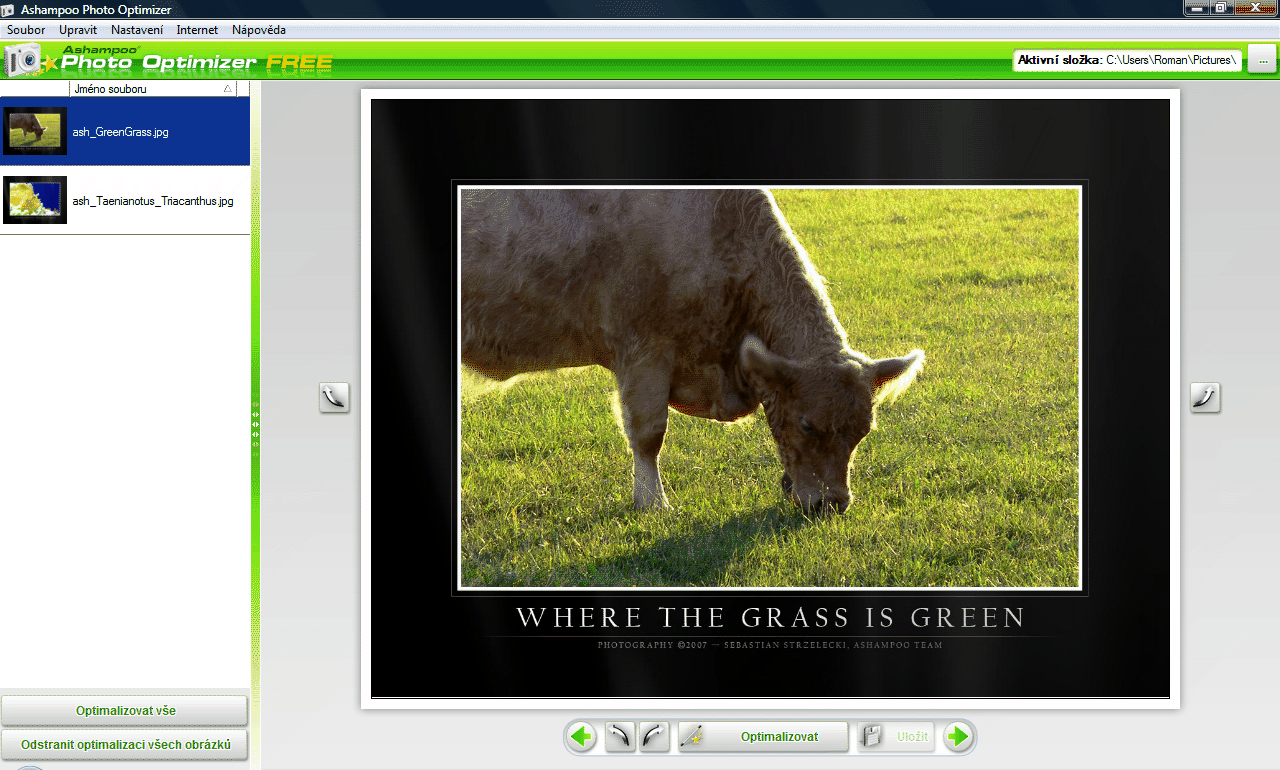1280x770 pixels.
Task: Click the Optimalizovat vše button
Action: tap(125, 711)
